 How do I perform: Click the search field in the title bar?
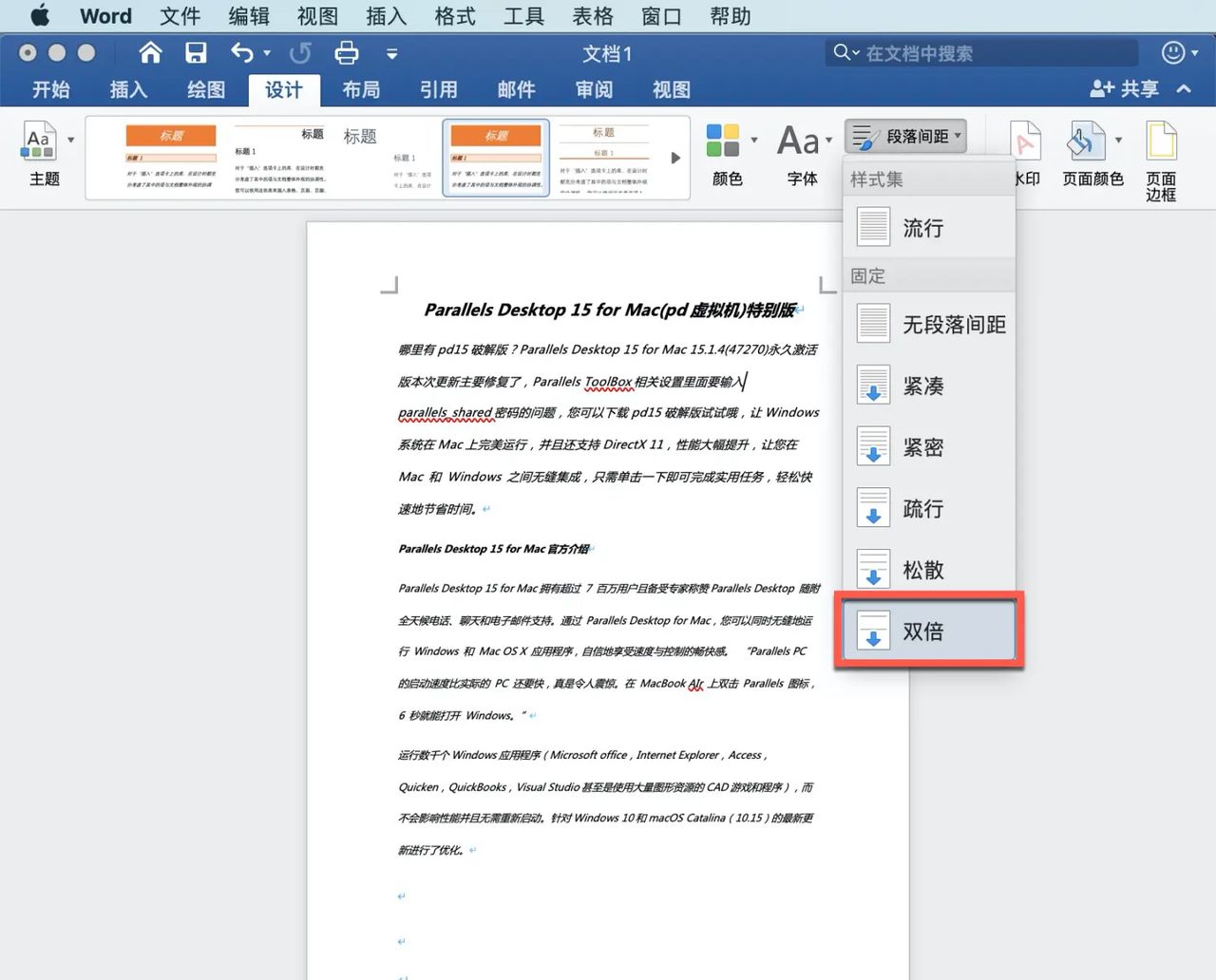[978, 53]
